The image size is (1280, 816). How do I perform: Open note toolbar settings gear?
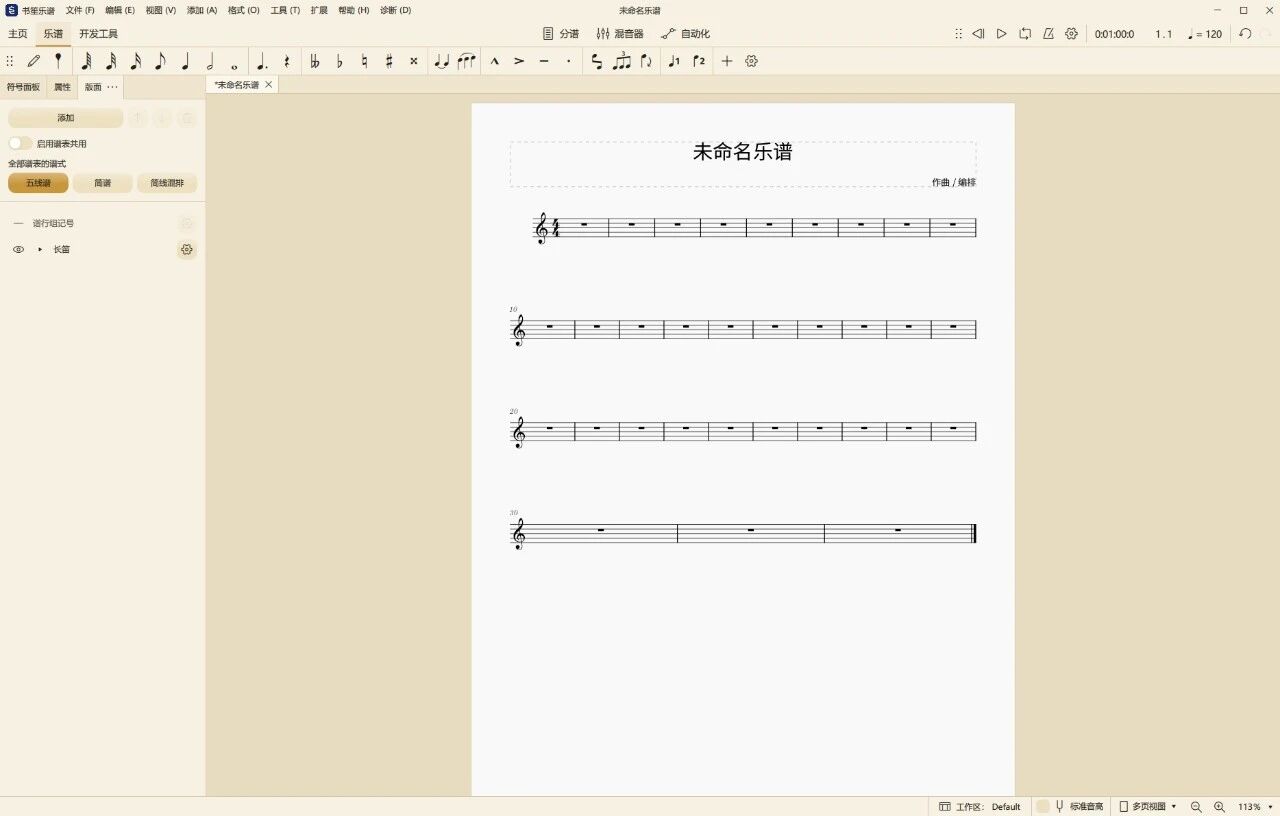(752, 61)
